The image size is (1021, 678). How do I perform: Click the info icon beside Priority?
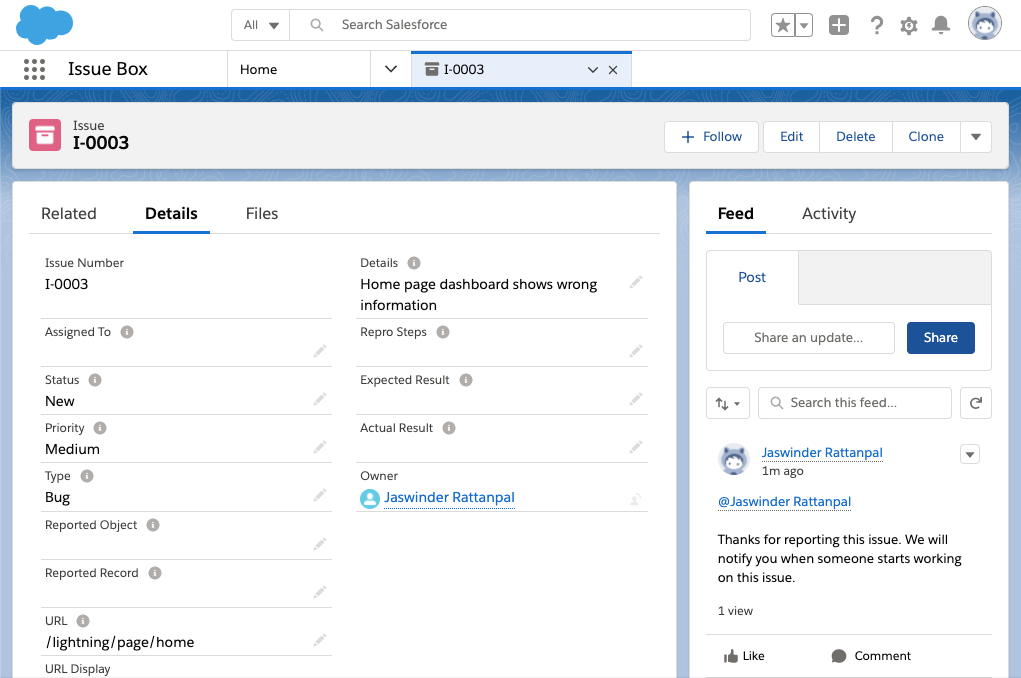100,428
